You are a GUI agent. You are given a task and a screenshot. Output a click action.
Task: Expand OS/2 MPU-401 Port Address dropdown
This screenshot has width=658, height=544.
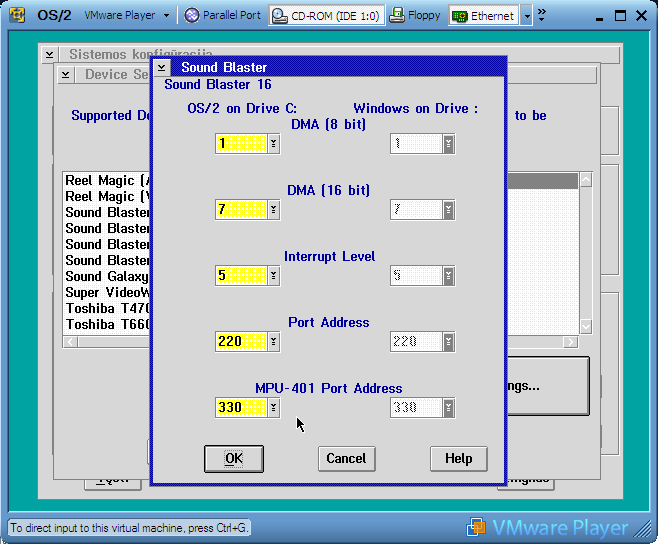tap(274, 408)
